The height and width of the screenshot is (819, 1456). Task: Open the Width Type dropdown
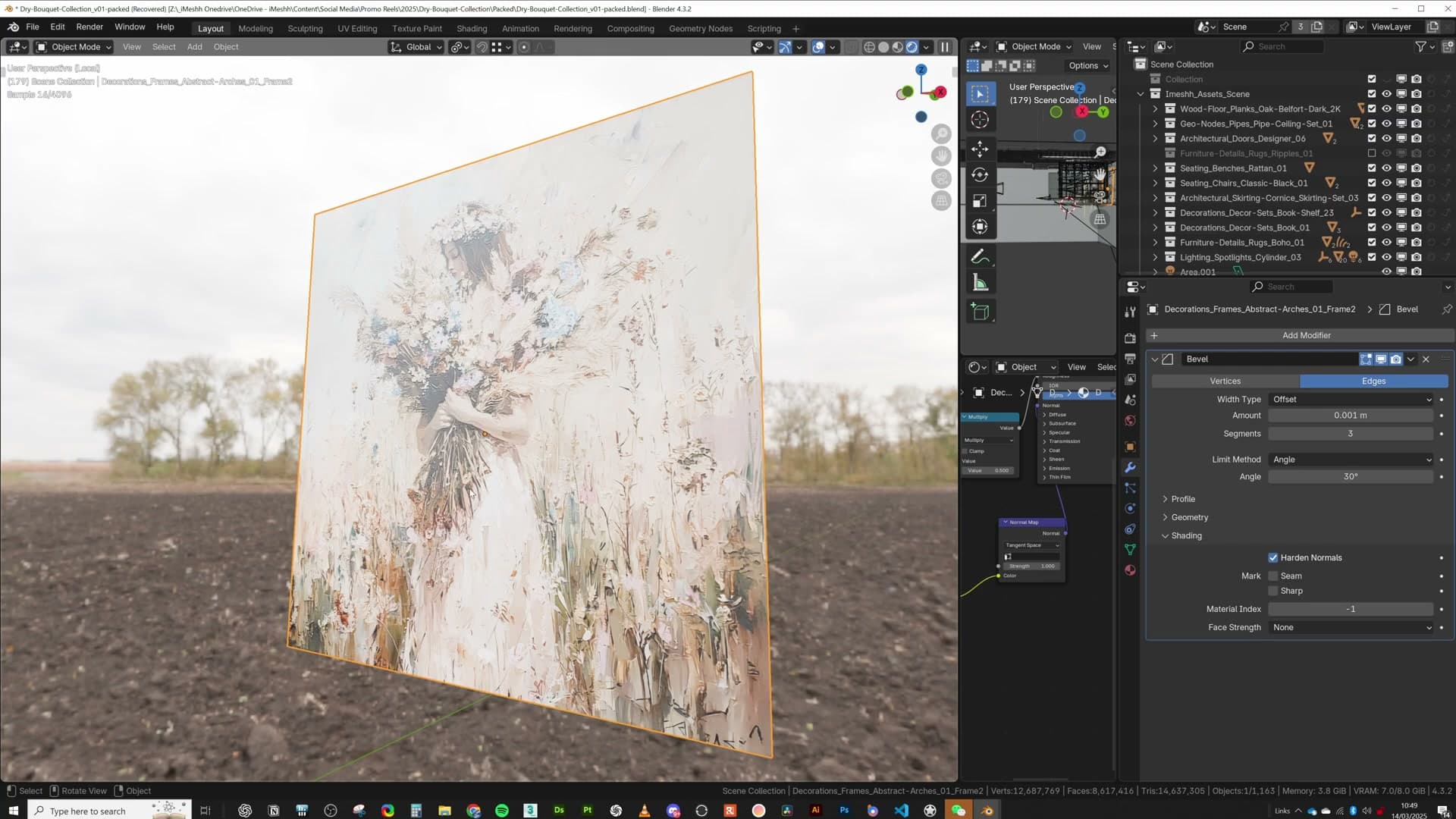(x=1351, y=400)
